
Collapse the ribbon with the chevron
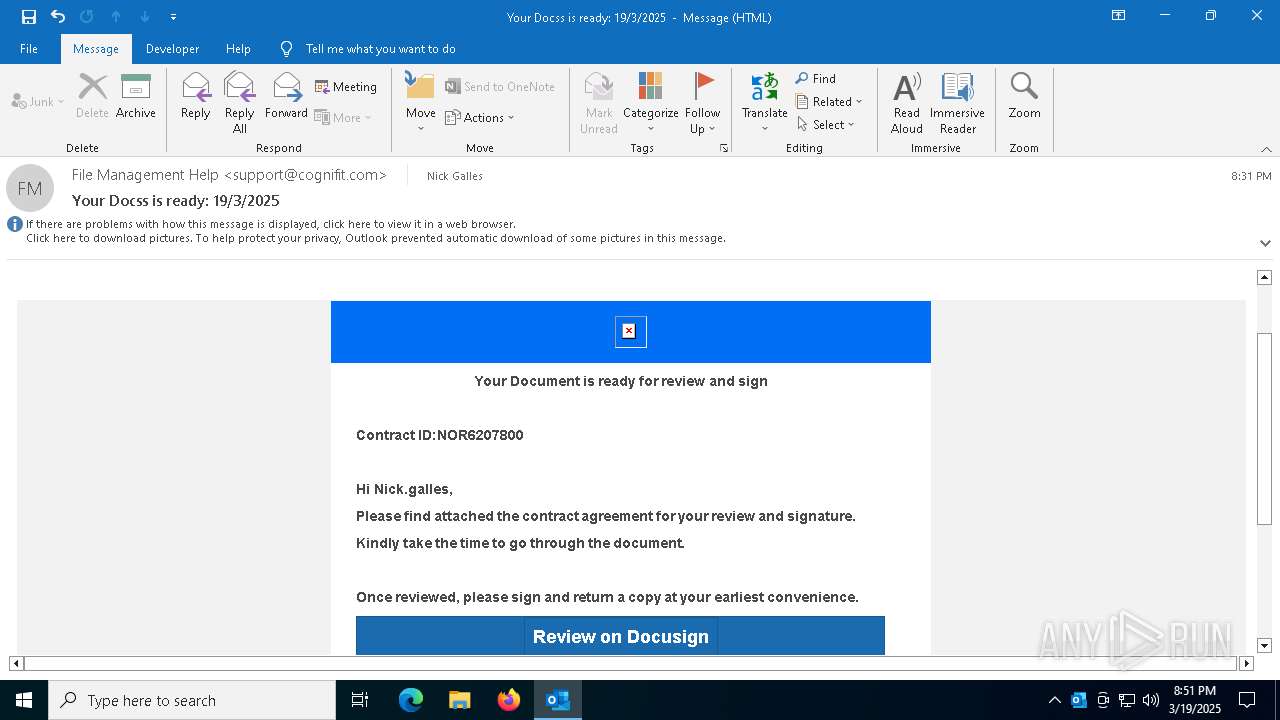coord(1266,149)
